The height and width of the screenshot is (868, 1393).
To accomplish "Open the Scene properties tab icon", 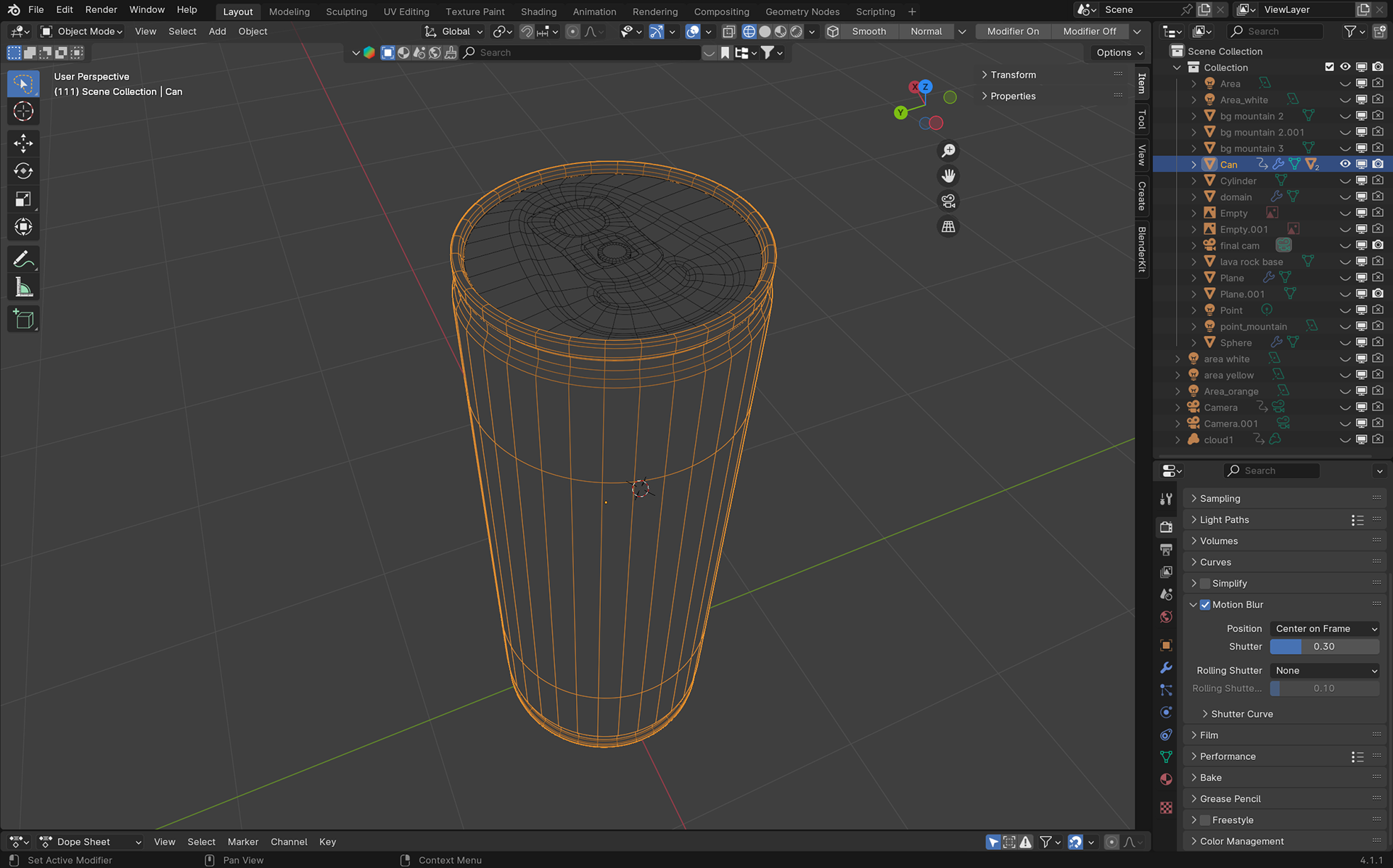I will tap(1166, 594).
